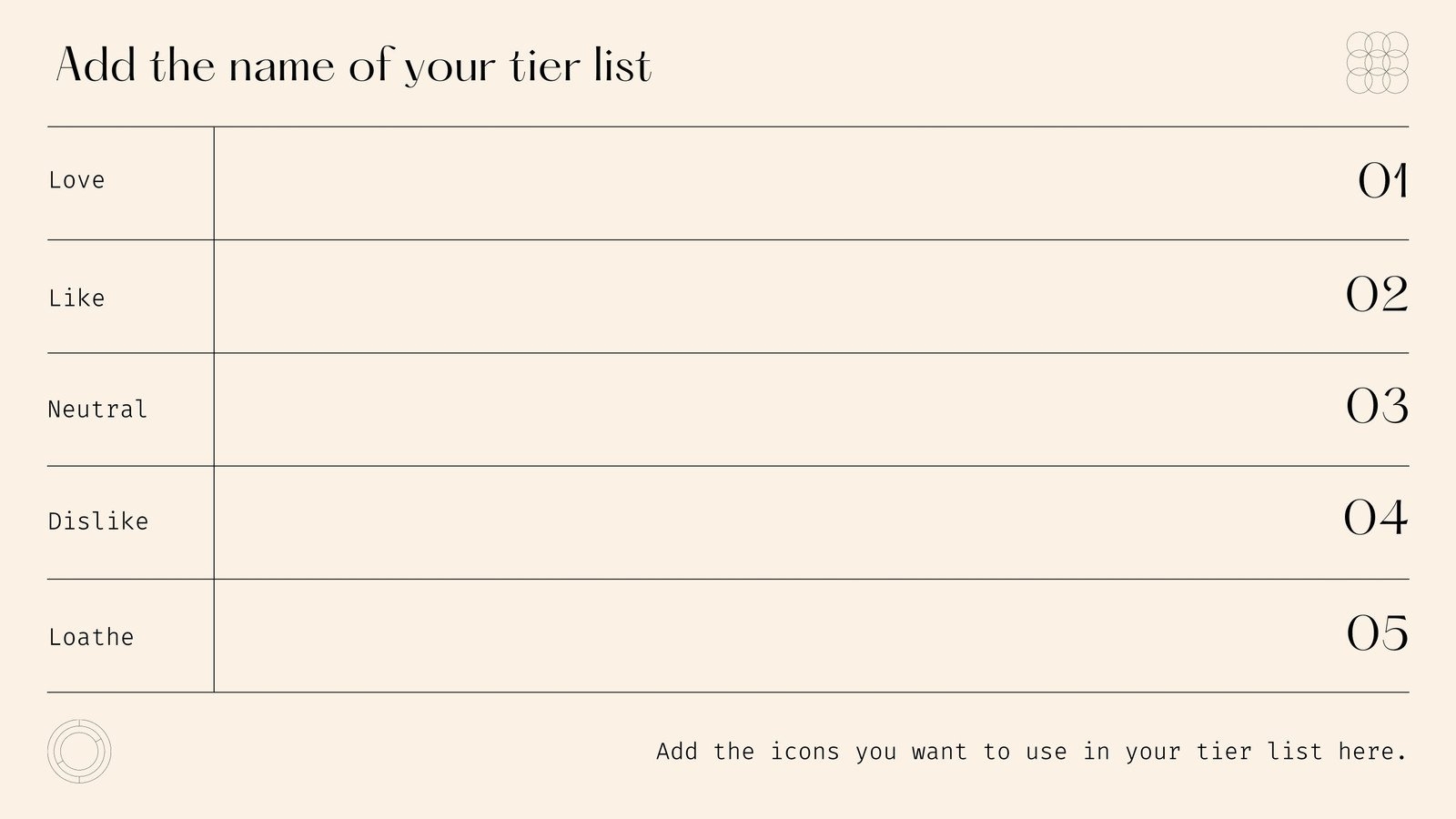Screen dimensions: 1456x819
Task: Click the empty Dislike tier row area
Action: (773, 522)
